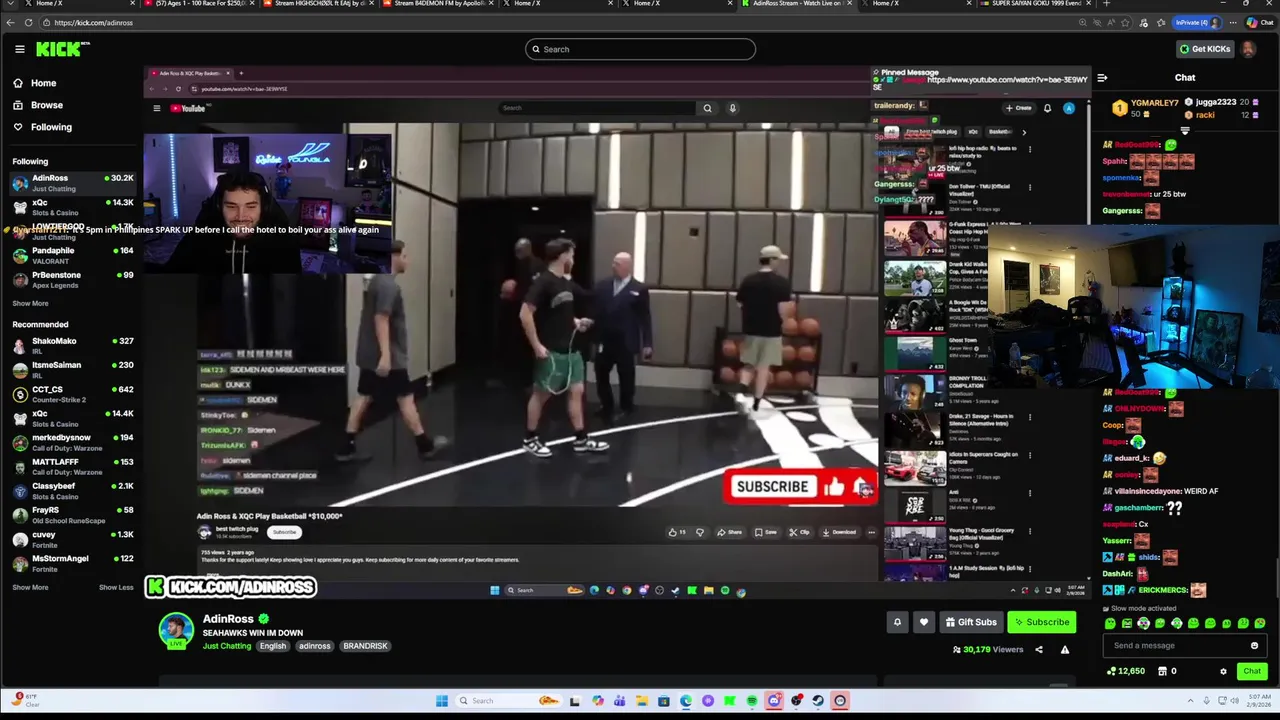Share the stream via share icon
The width and height of the screenshot is (1280, 720).
pos(1038,650)
